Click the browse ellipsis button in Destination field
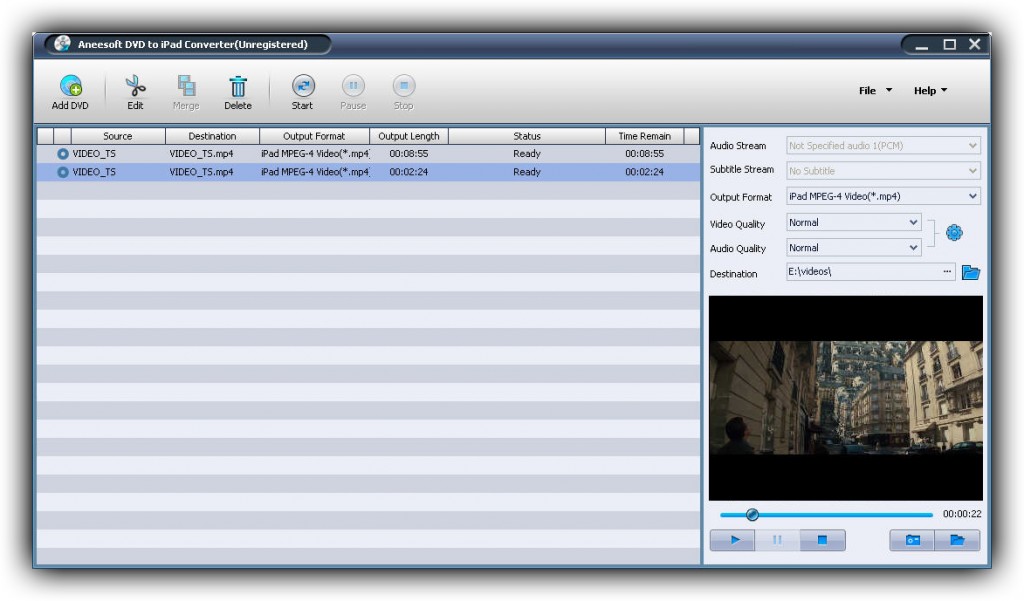This screenshot has height=601, width=1024. coord(947,272)
